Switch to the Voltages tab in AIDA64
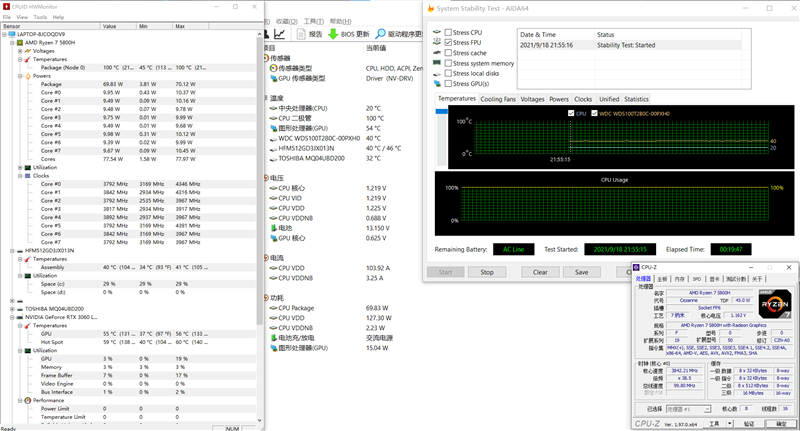800x431 pixels. [532, 99]
